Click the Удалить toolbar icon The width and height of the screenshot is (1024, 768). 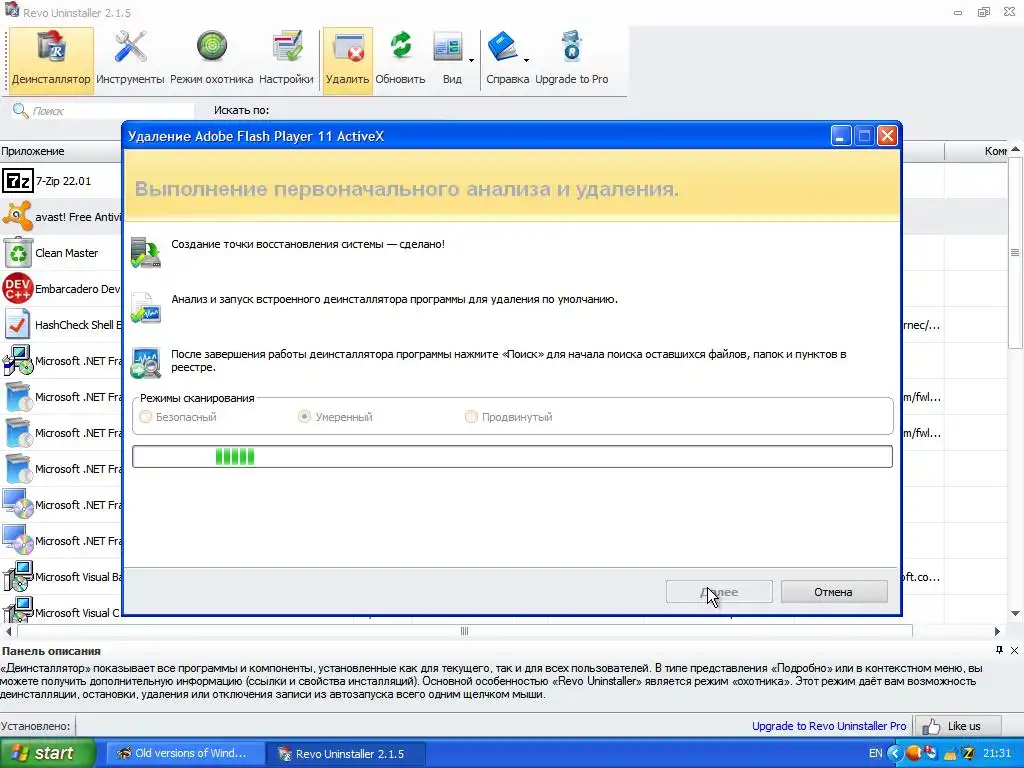(347, 61)
